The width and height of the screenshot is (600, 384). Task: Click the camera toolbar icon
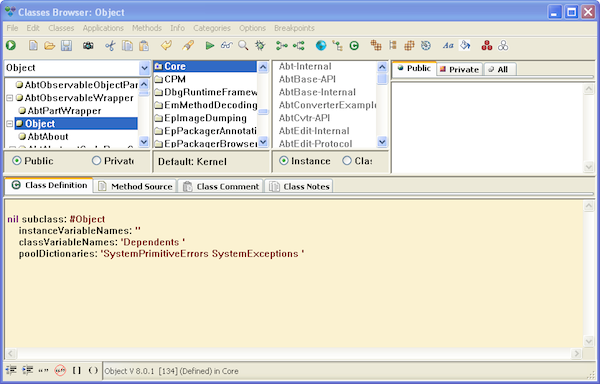(x=88, y=46)
